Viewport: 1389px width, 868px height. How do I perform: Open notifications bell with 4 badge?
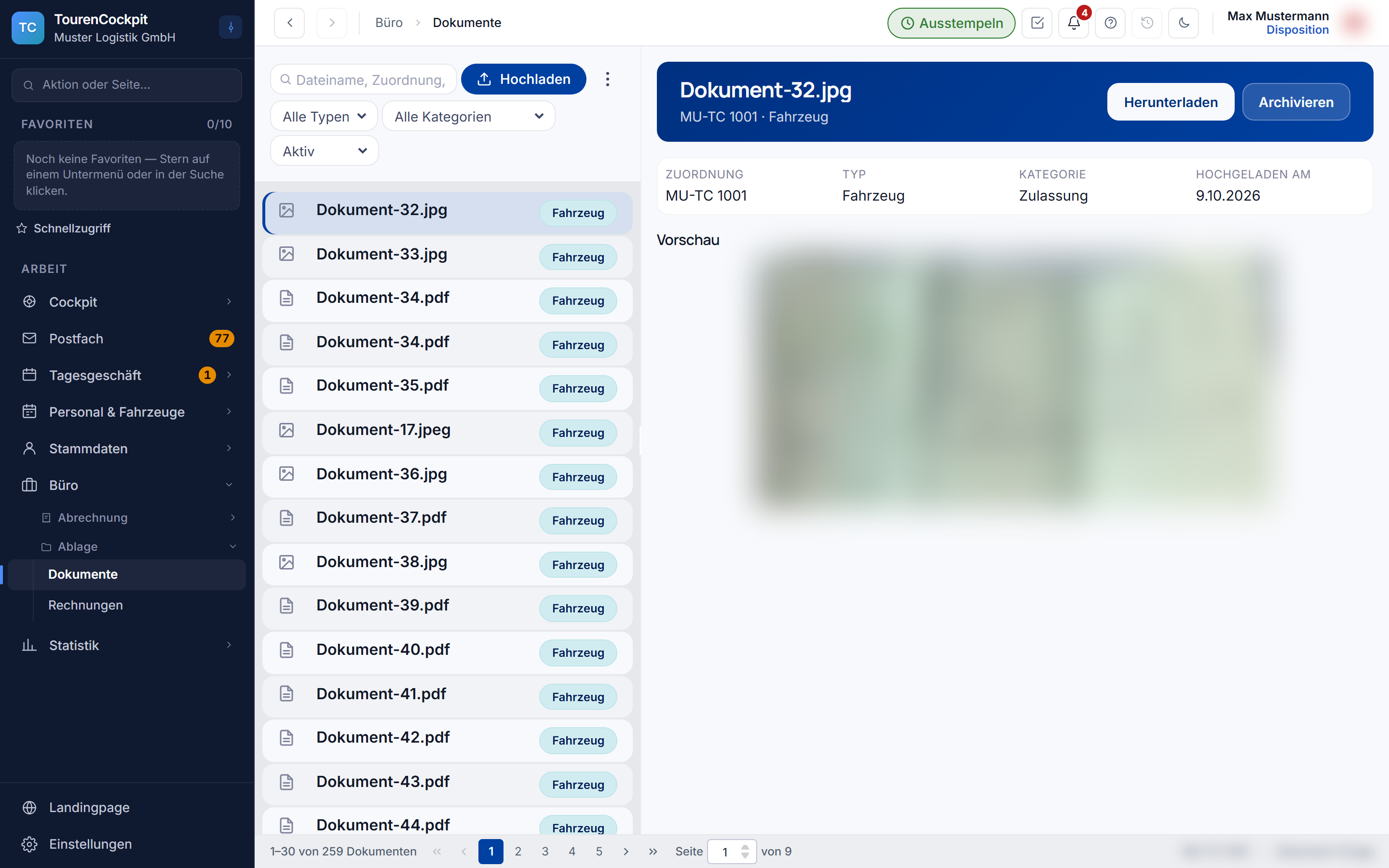pos(1073,23)
